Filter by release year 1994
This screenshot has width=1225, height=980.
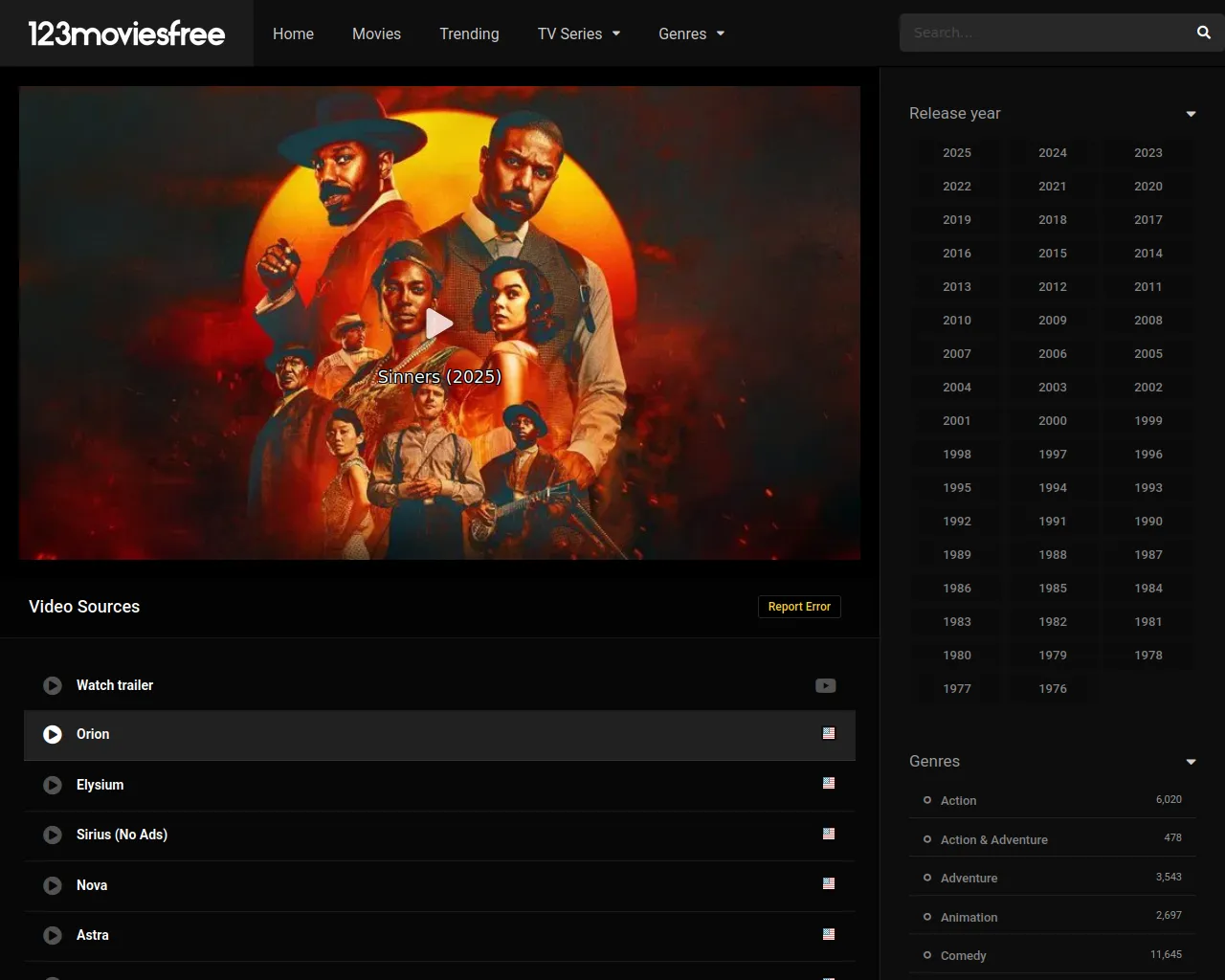pyautogui.click(x=1053, y=487)
